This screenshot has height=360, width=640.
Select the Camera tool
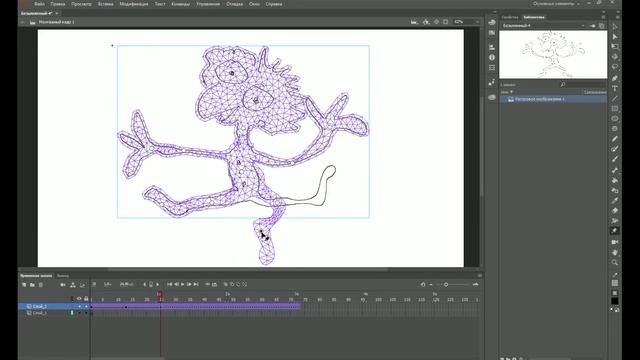point(615,242)
